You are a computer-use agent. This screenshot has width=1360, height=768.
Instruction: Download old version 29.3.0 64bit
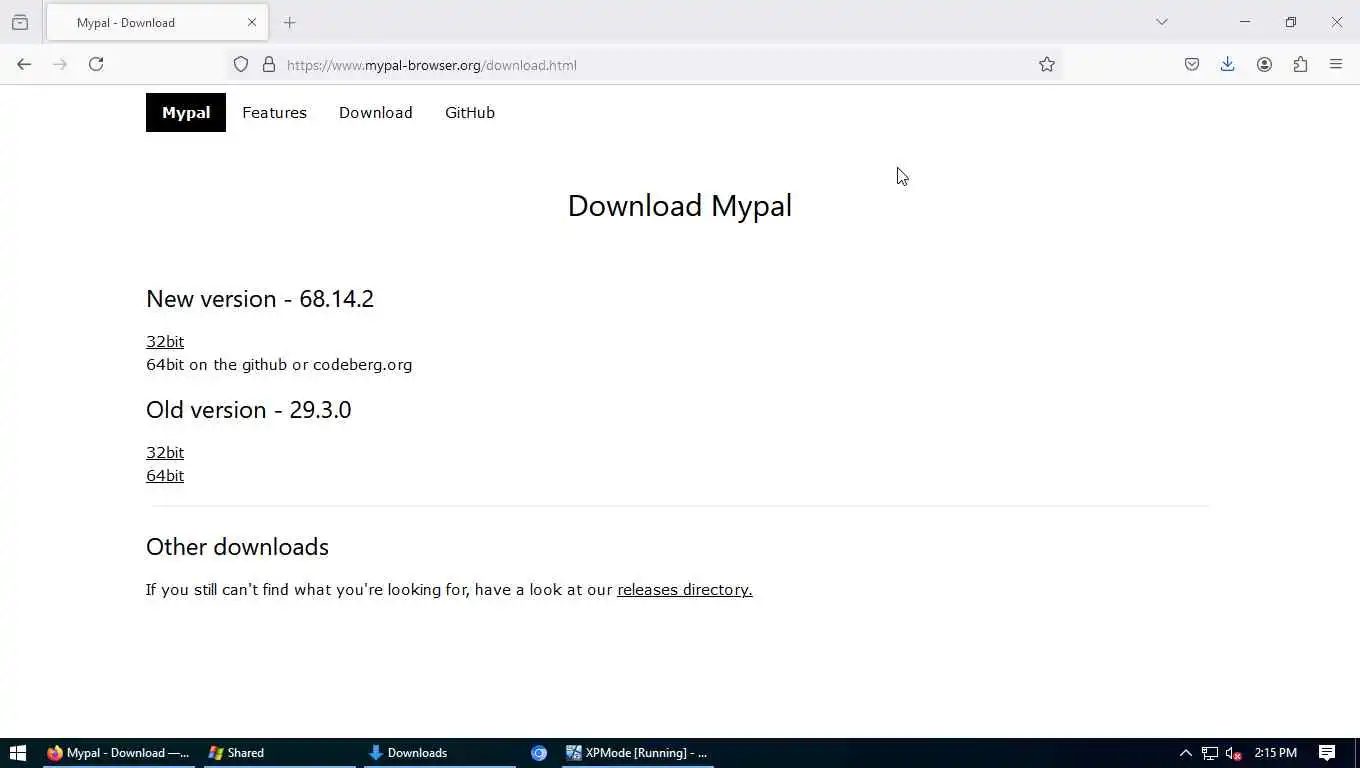coord(165,476)
